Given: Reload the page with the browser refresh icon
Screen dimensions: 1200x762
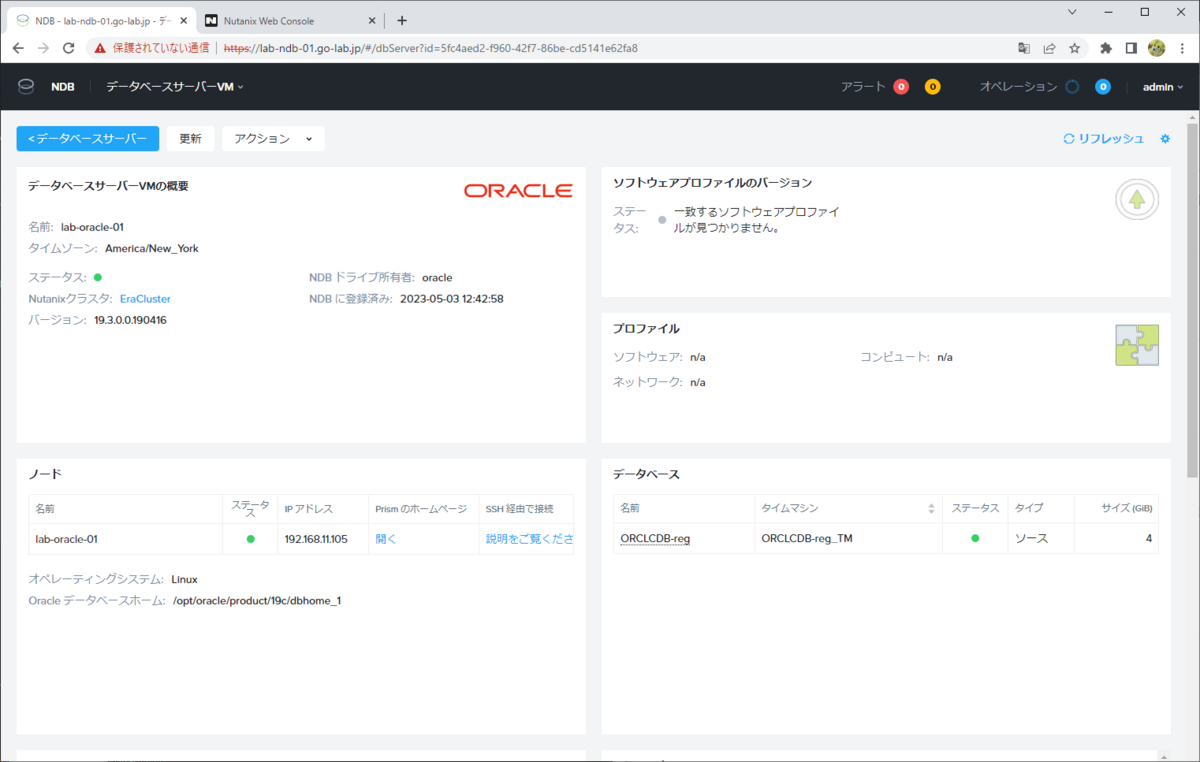Looking at the screenshot, I should (69, 47).
